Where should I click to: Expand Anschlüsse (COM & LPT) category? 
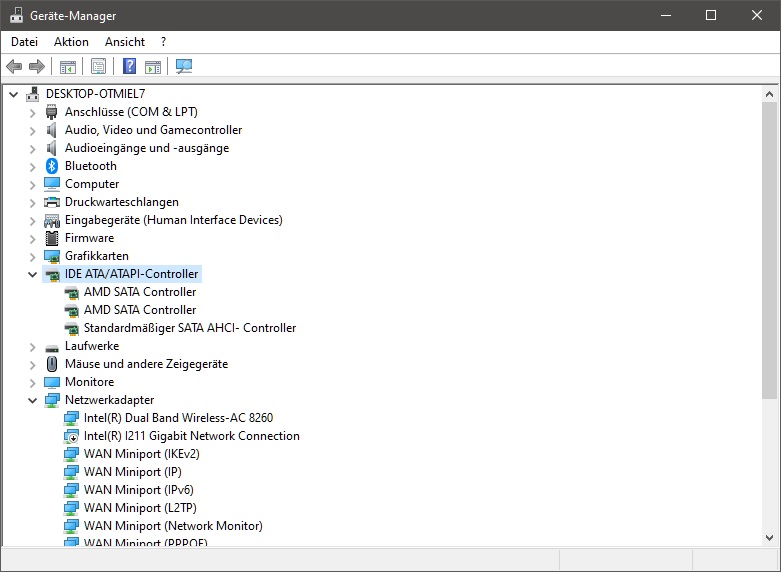[x=32, y=113]
